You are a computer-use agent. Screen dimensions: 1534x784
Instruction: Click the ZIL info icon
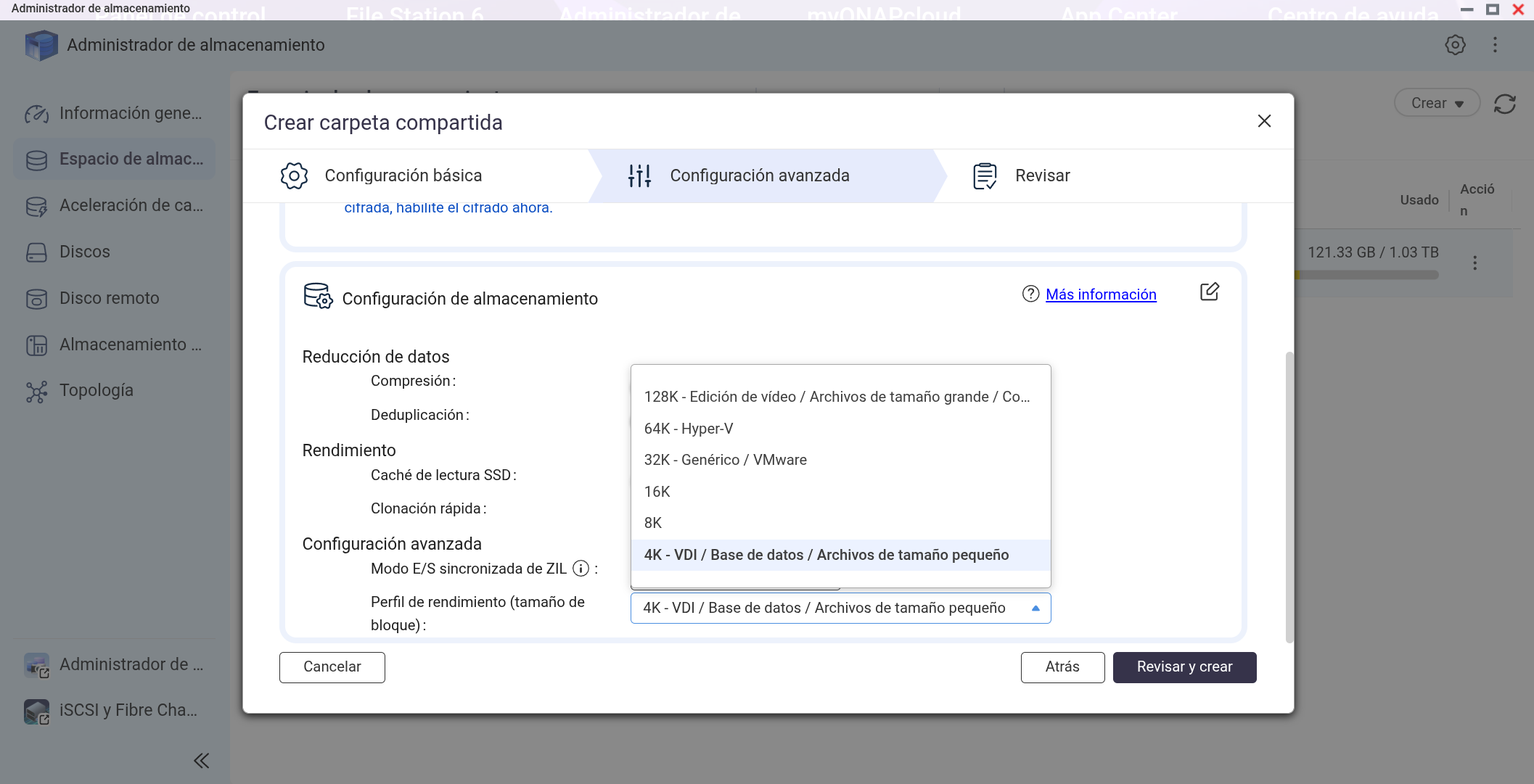pyautogui.click(x=581, y=569)
